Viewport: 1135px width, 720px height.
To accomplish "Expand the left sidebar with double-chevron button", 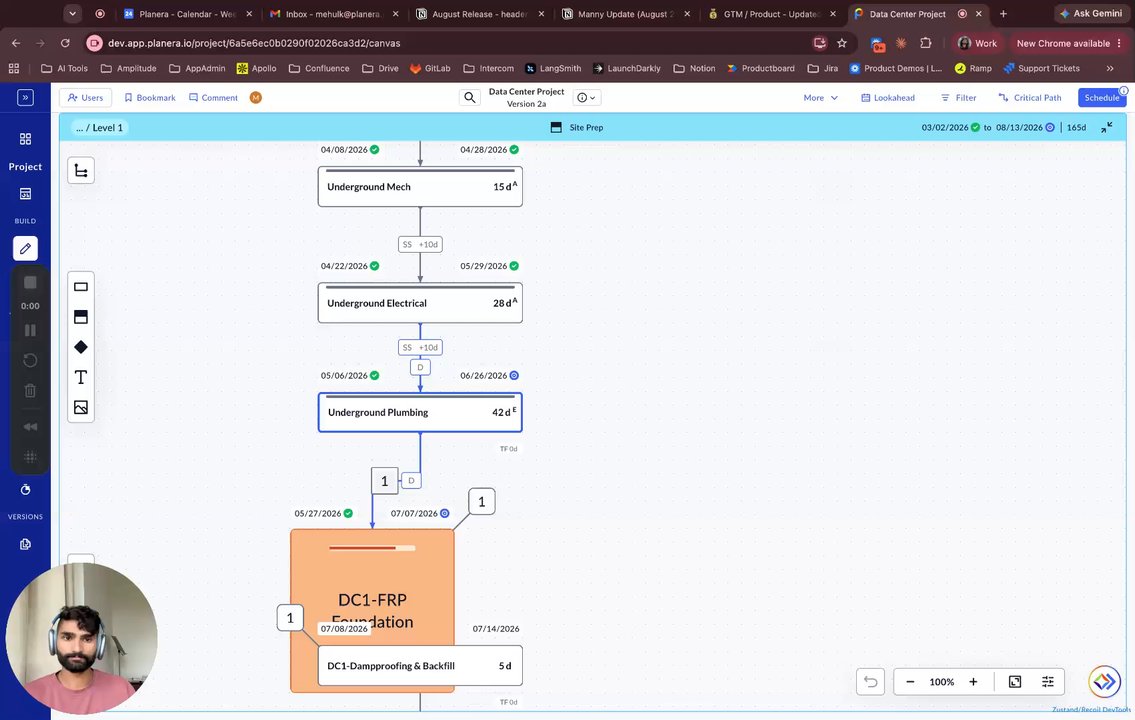I will pos(25,97).
